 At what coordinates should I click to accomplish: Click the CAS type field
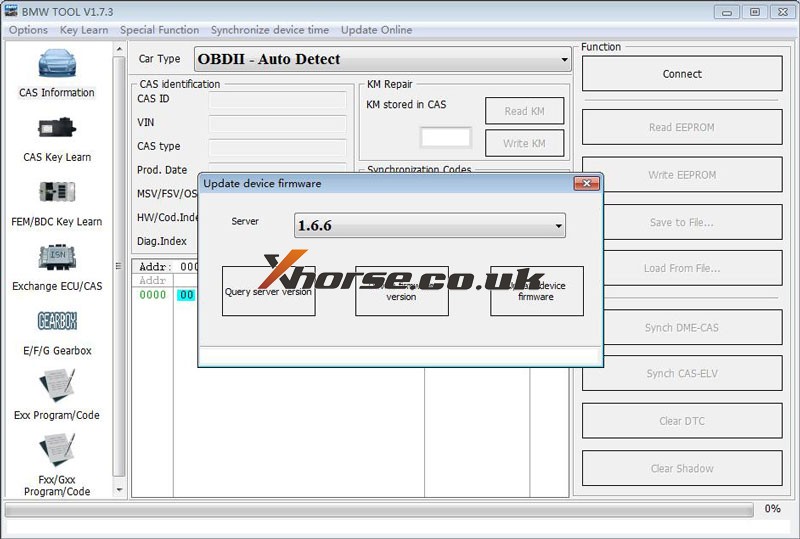tap(278, 147)
